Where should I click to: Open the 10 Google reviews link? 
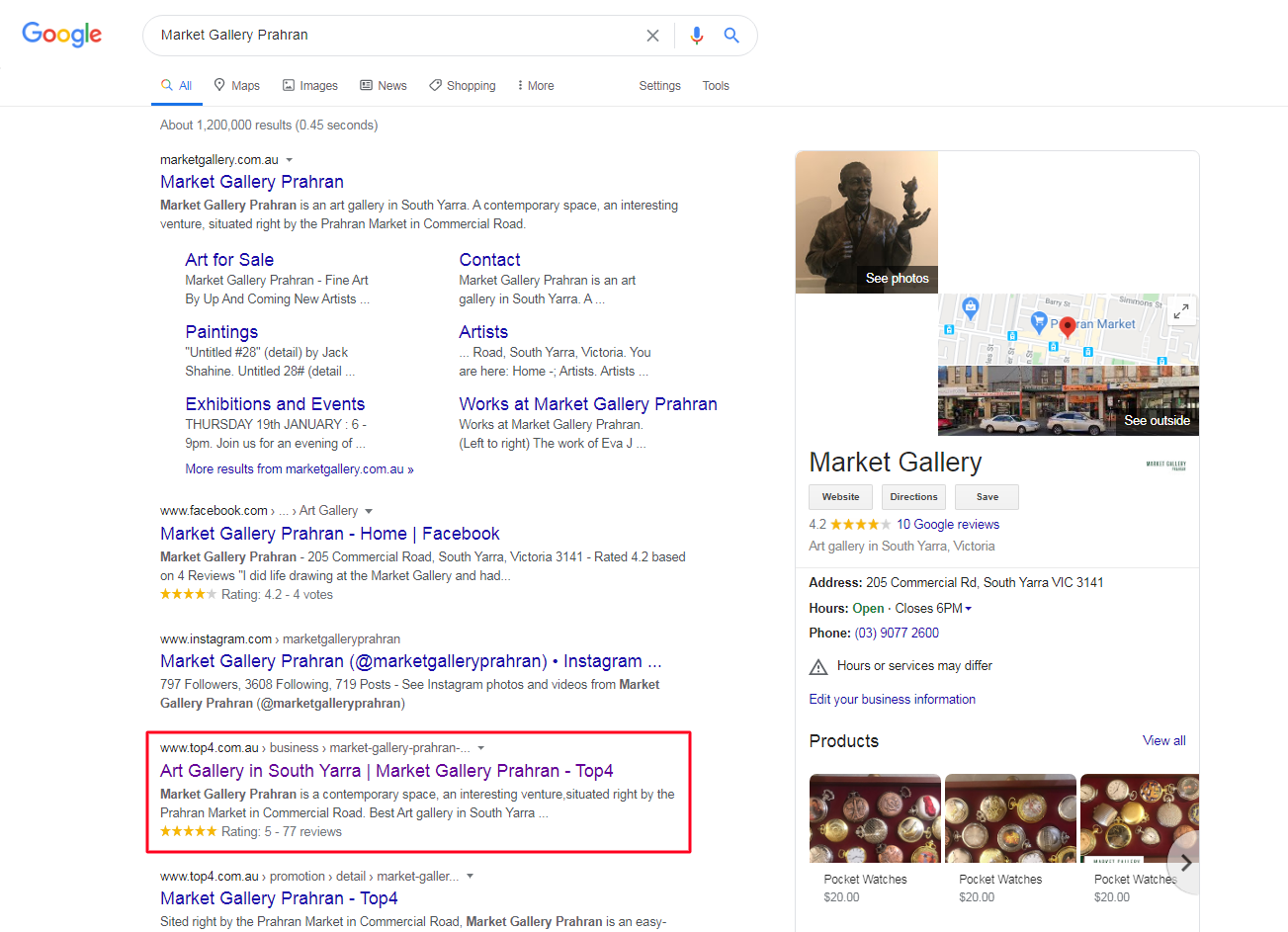[947, 525]
